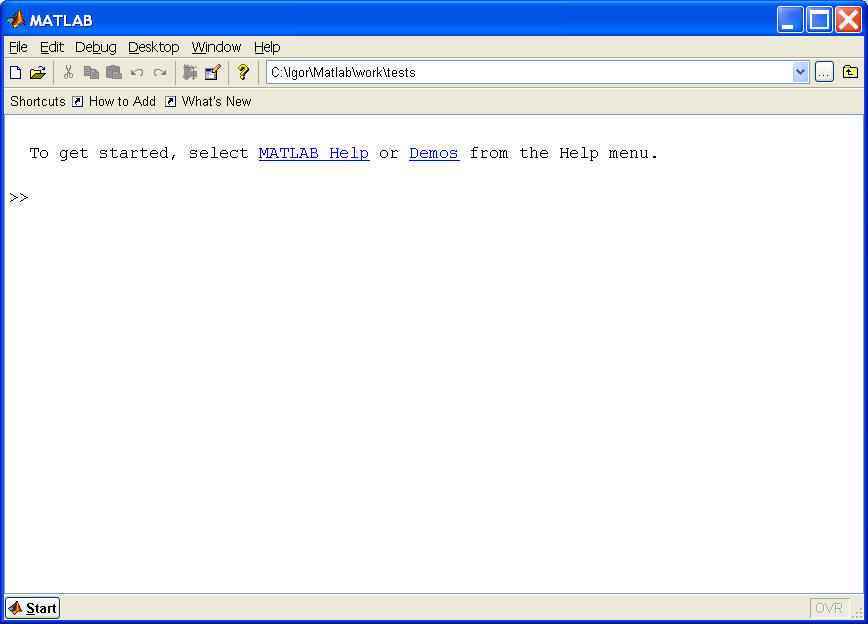Image resolution: width=868 pixels, height=624 pixels.
Task: Go up one directory level
Action: click(x=849, y=71)
